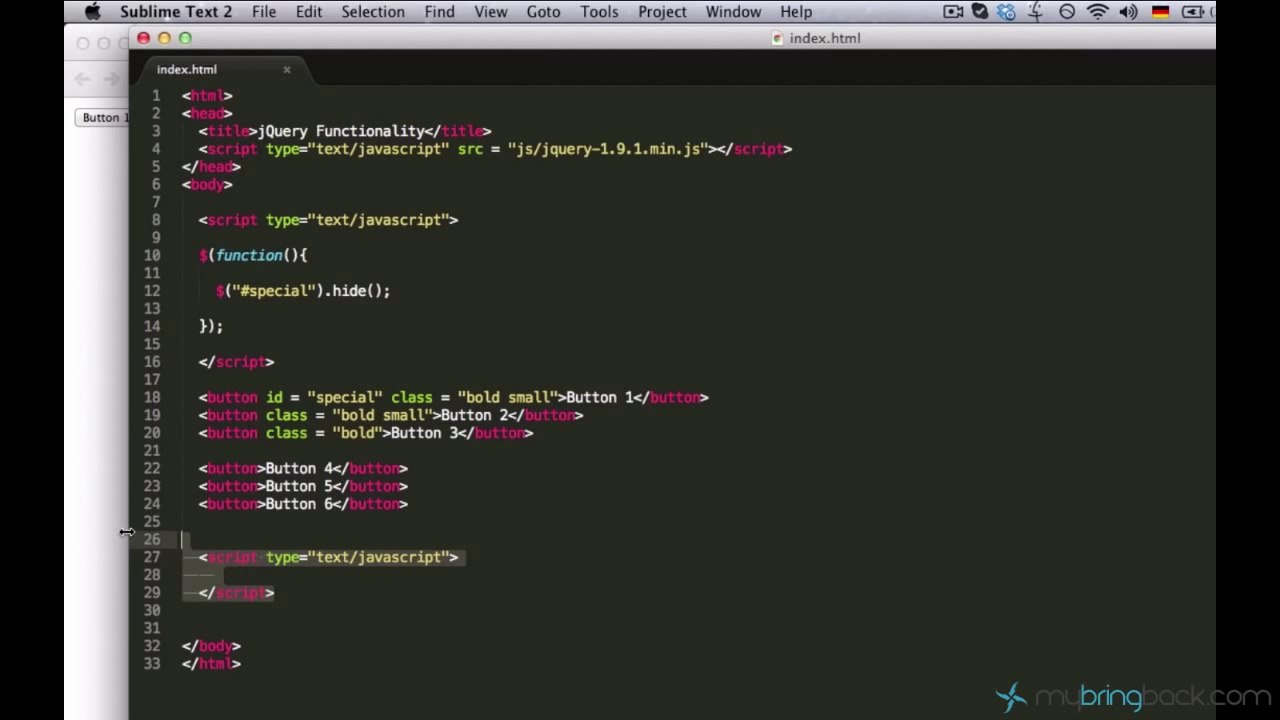This screenshot has width=1280, height=720.
Task: Click the .hide() call on line 12
Action: coord(357,291)
